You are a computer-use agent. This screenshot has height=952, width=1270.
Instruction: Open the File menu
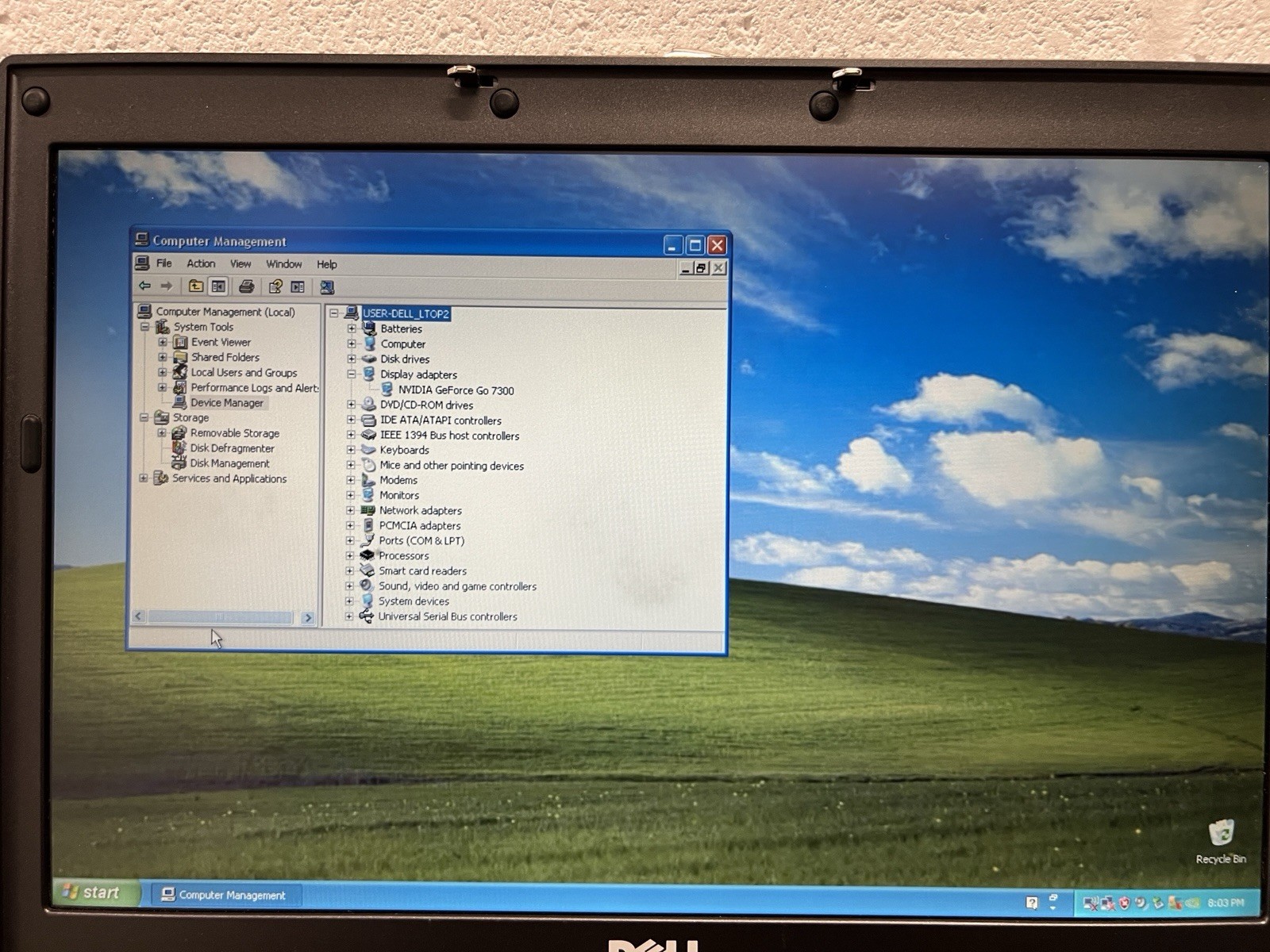pyautogui.click(x=164, y=263)
